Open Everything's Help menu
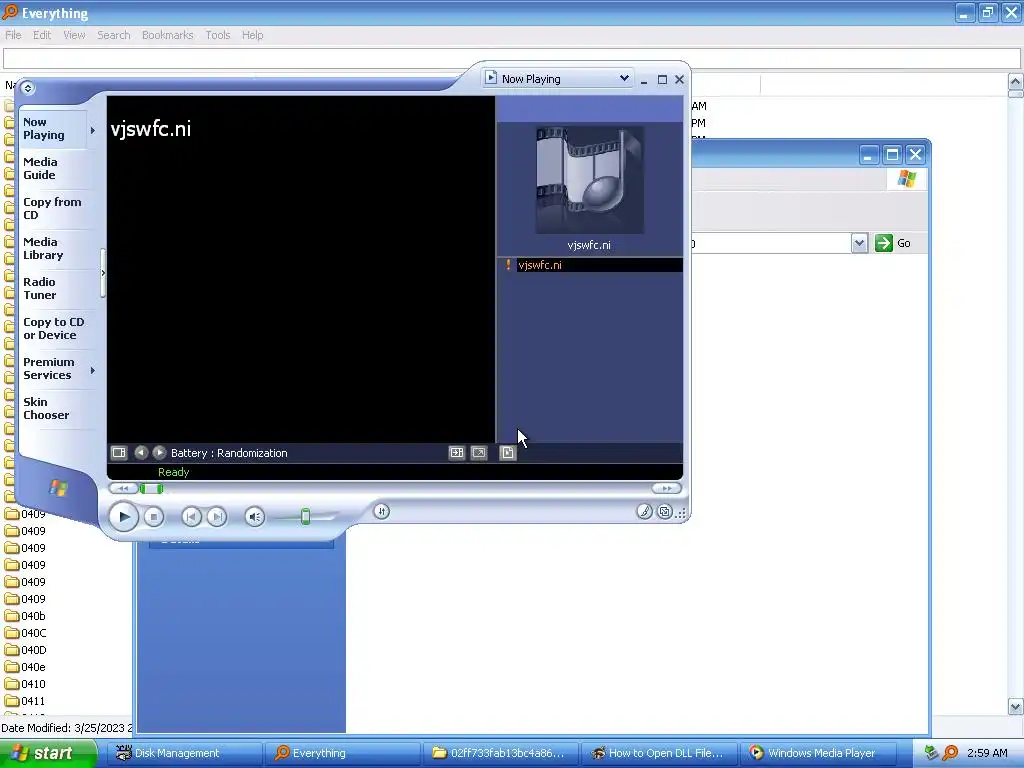This screenshot has height=768, width=1024. click(x=252, y=35)
